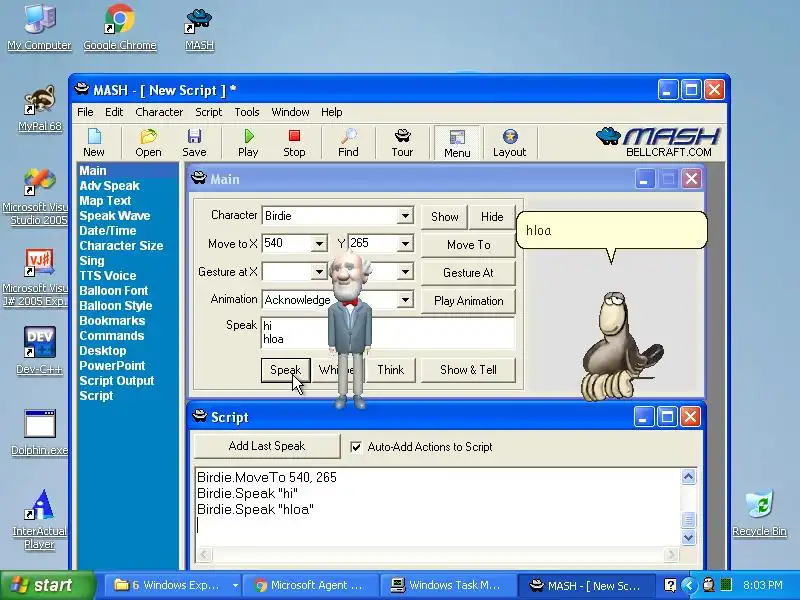The image size is (800, 600).
Task: Open the Find tool in the toolbar
Action: click(348, 143)
